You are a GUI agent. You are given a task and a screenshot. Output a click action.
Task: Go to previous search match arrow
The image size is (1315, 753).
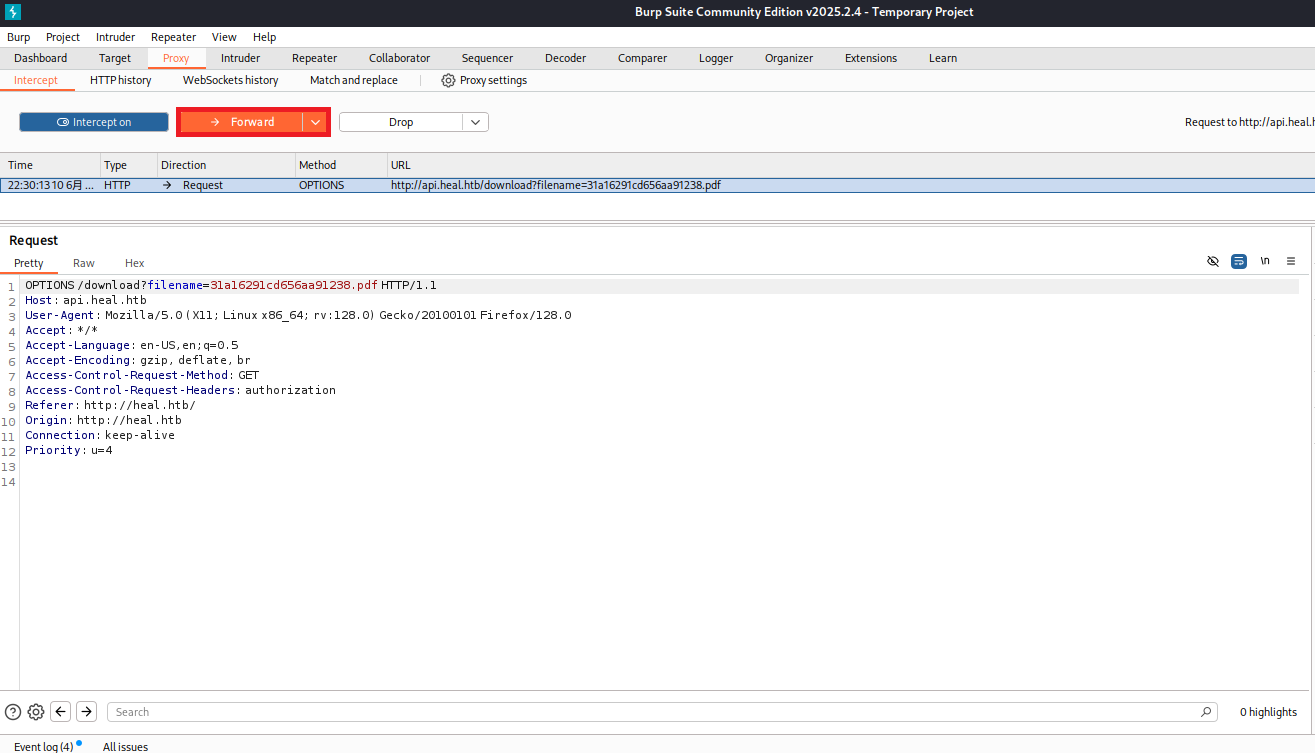point(61,712)
